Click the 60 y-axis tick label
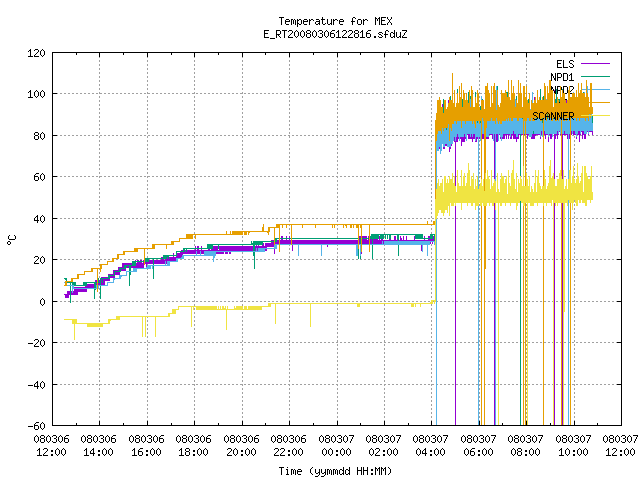The image size is (640, 480). pyautogui.click(x=39, y=177)
